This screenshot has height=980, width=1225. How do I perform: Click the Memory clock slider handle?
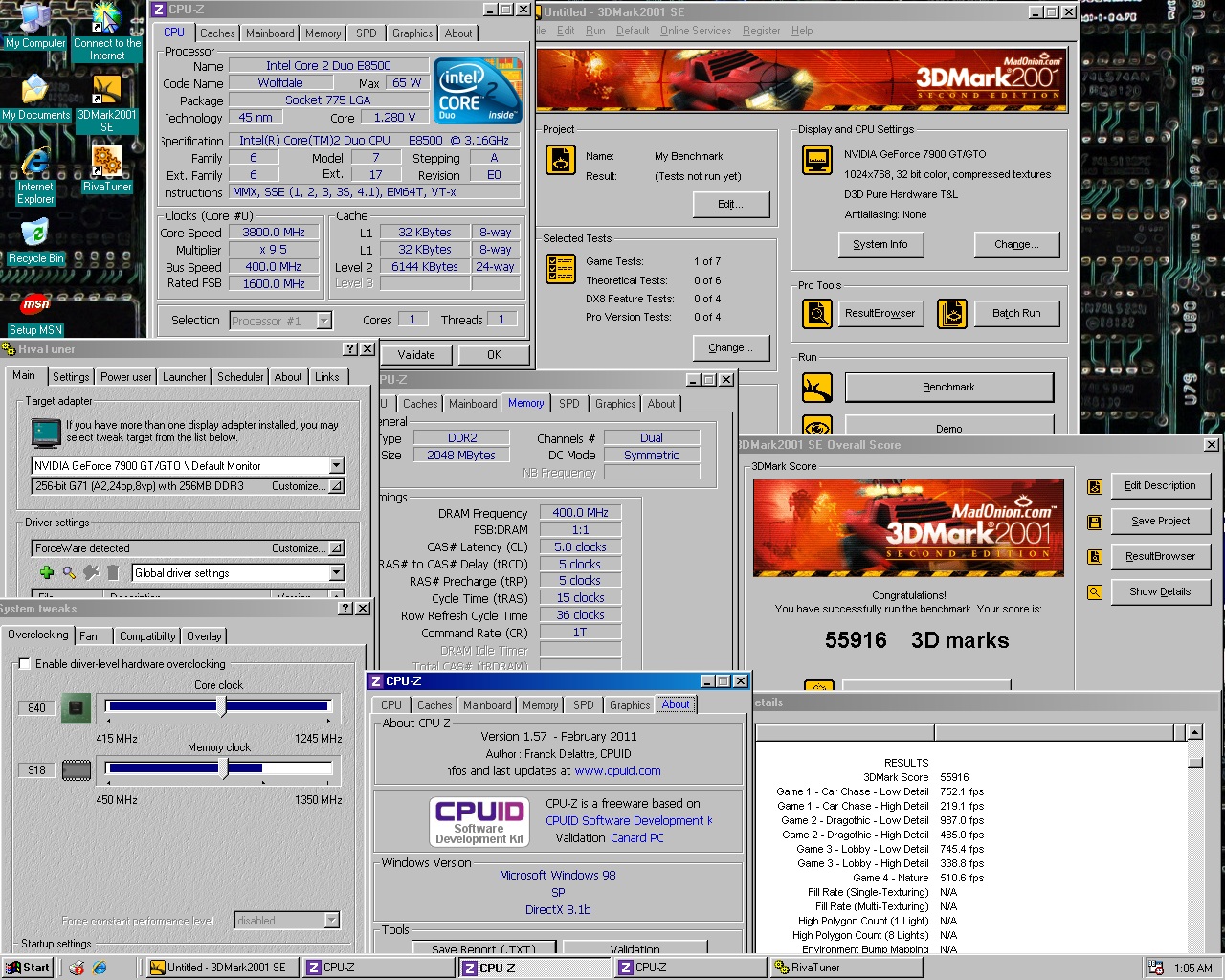coord(223,768)
